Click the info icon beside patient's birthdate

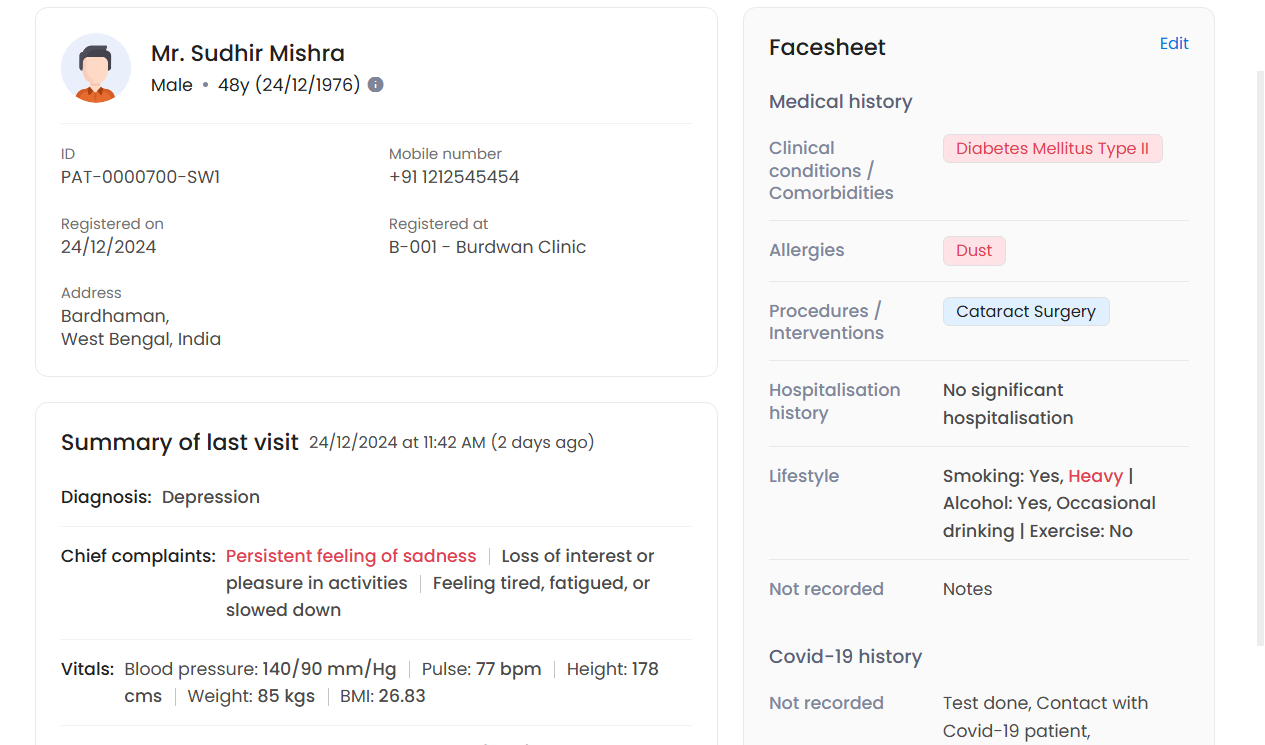tap(376, 85)
